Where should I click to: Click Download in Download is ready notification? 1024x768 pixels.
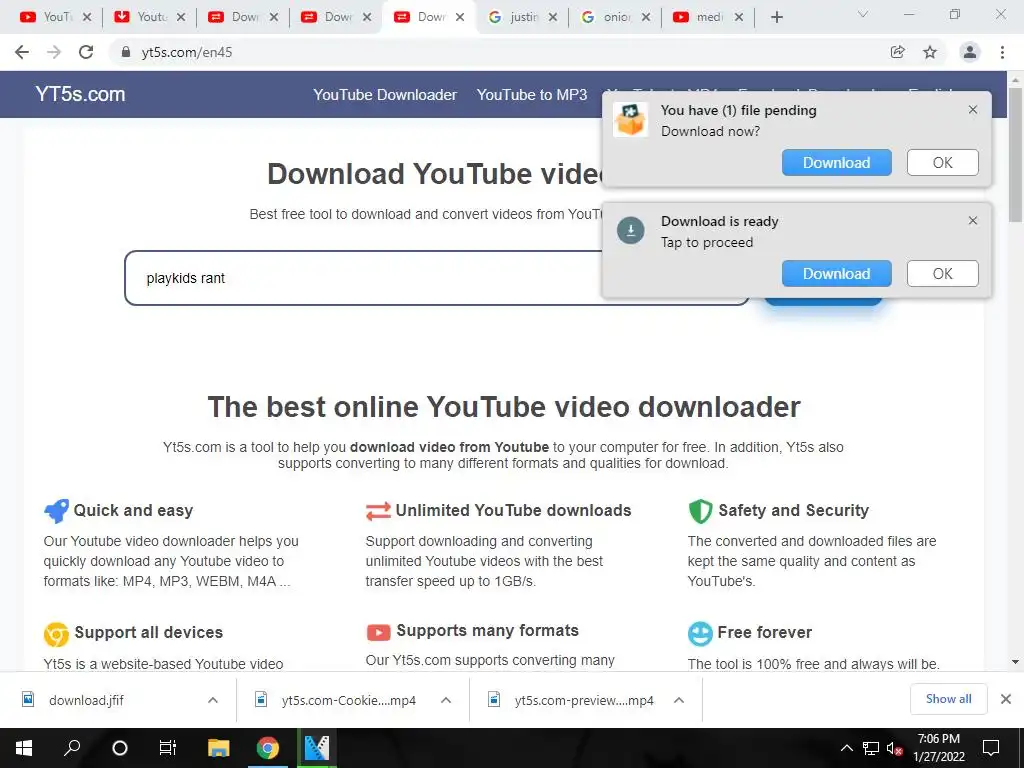click(x=837, y=274)
